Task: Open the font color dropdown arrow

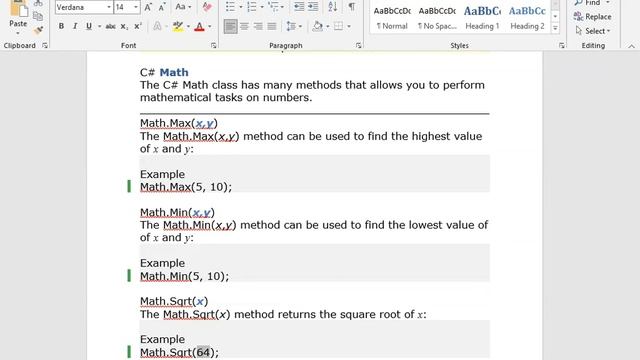Action: click(210, 27)
